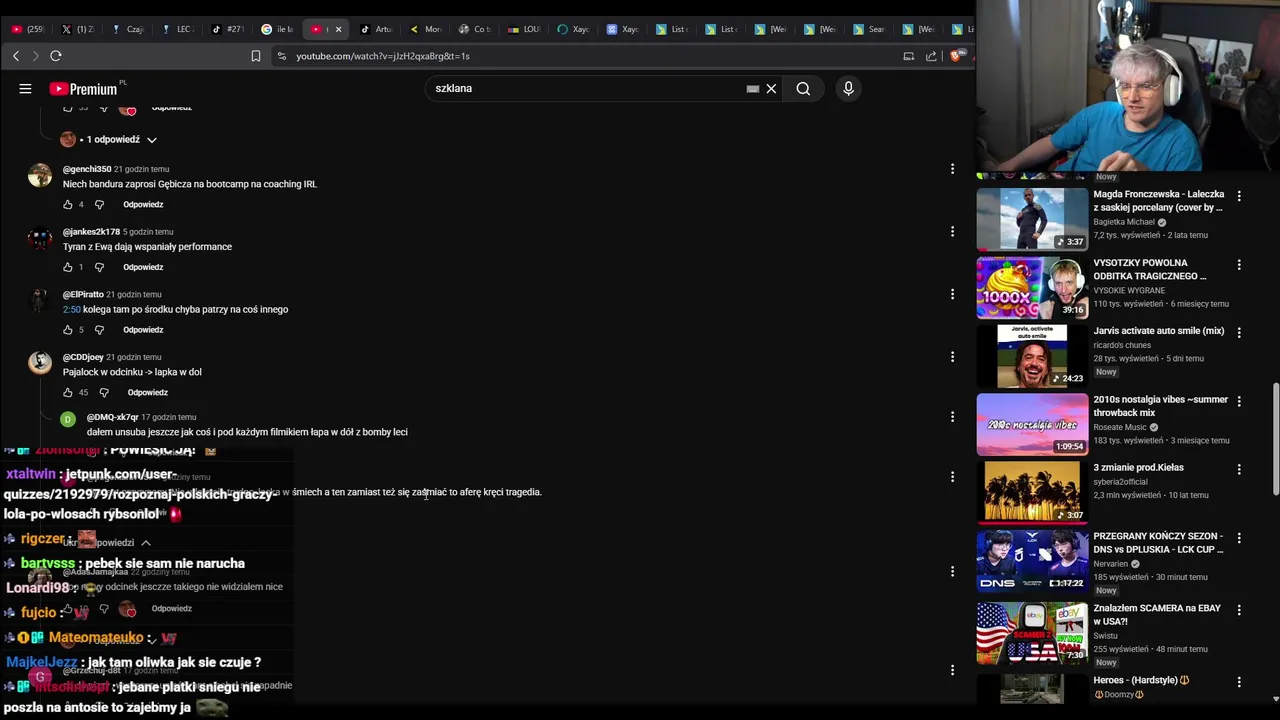
Task: Reload the page
Action: [x=56, y=56]
